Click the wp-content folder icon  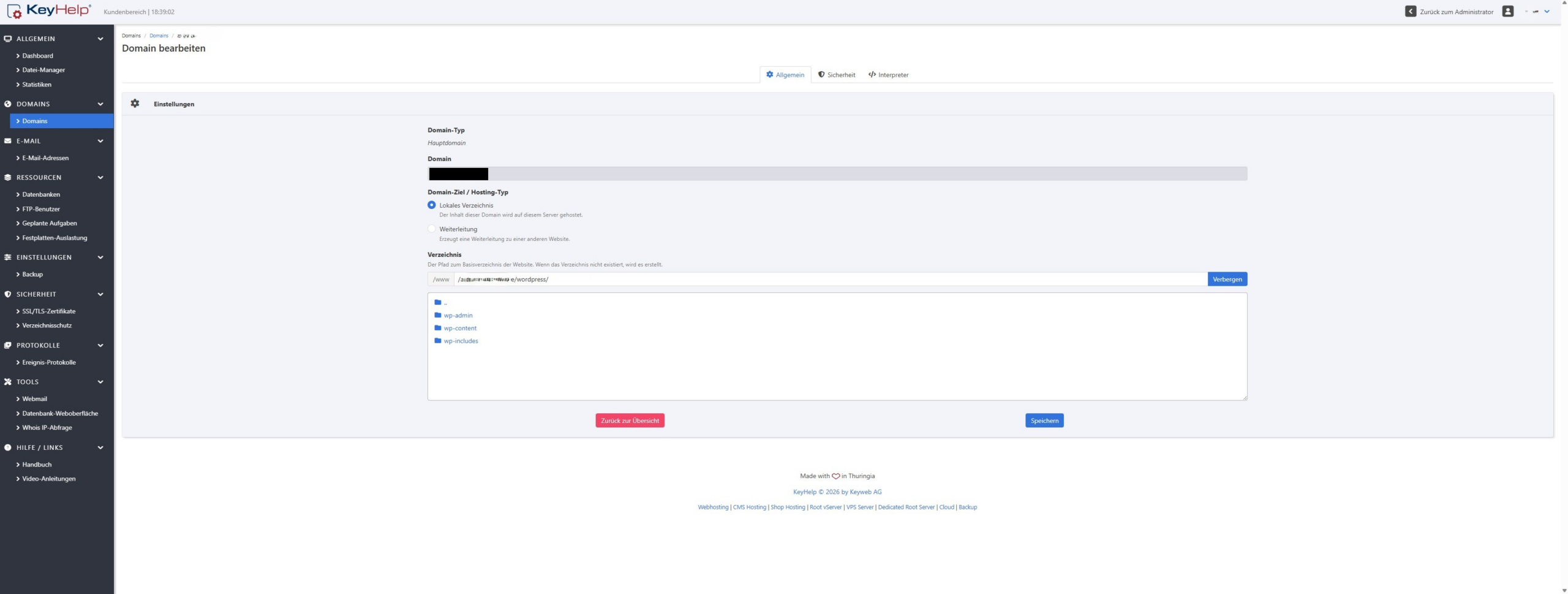coord(438,328)
